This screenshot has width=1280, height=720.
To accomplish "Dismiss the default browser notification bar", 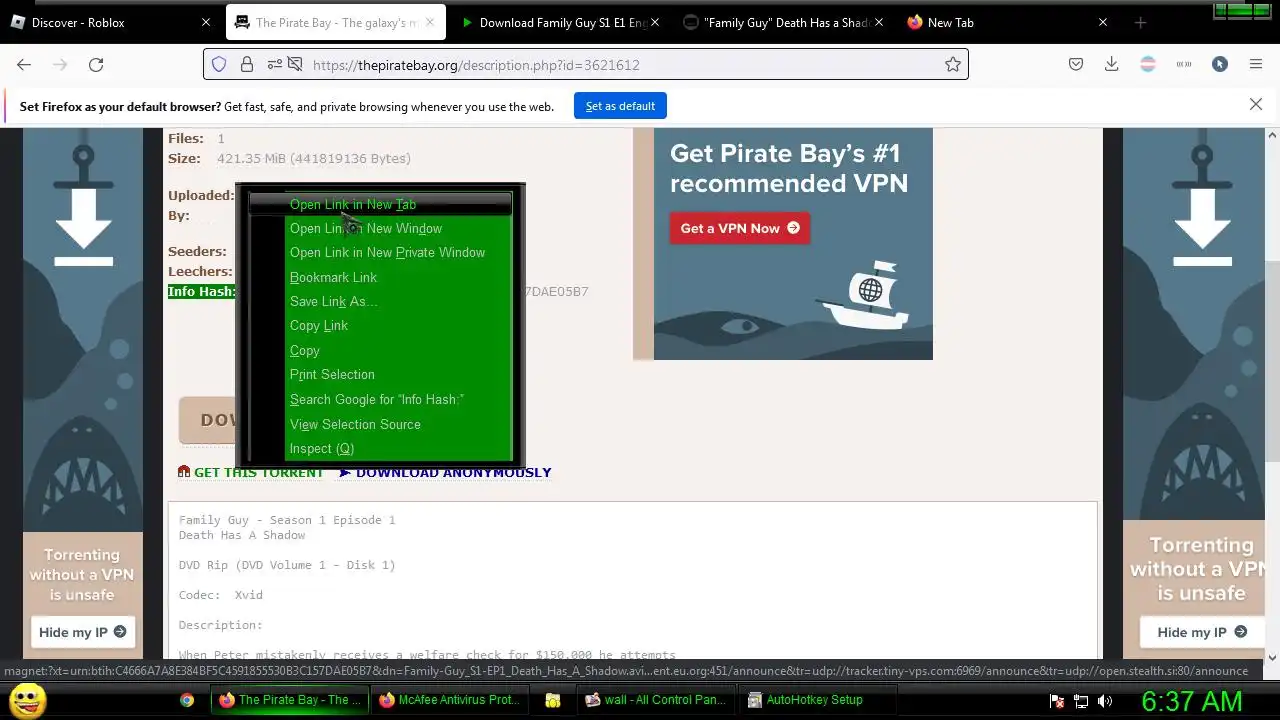I will tap(1256, 104).
